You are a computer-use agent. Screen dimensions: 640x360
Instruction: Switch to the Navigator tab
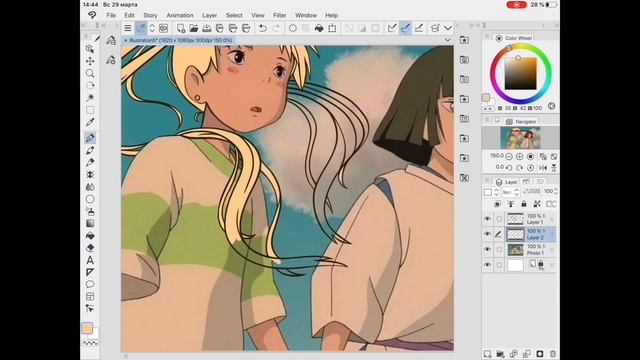(x=521, y=122)
